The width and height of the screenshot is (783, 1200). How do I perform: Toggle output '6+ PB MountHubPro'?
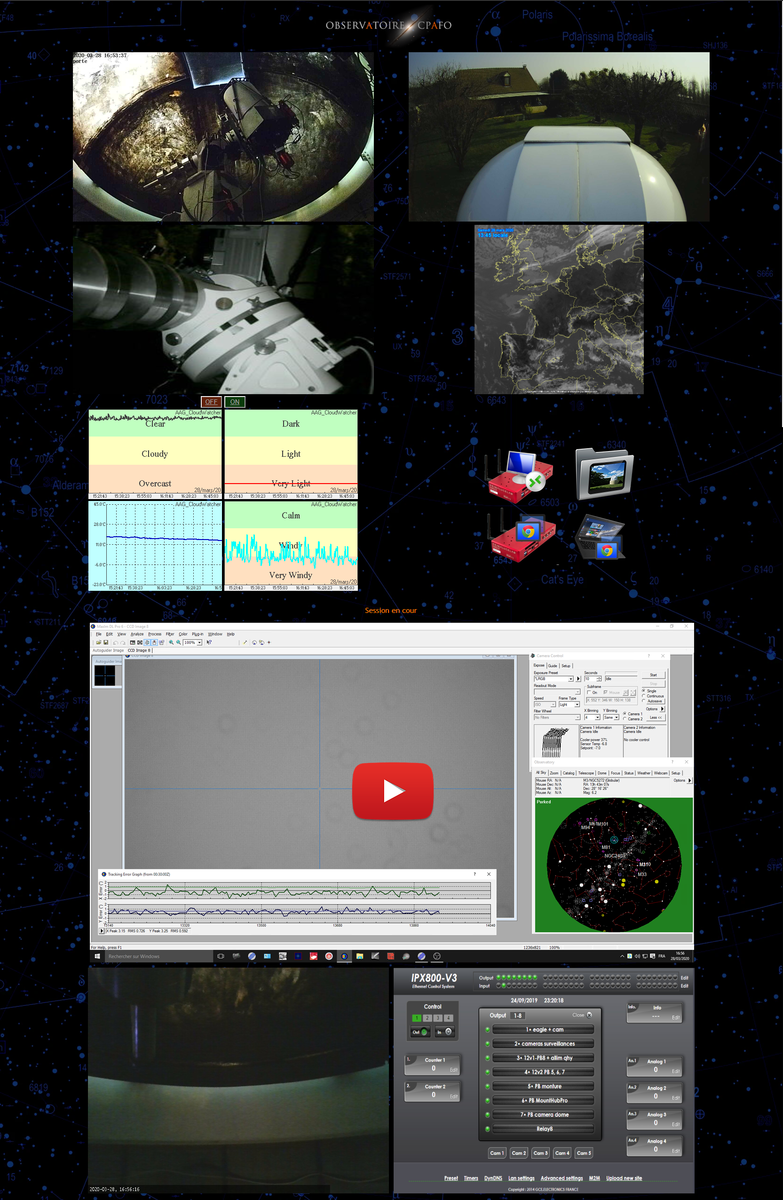click(x=543, y=1100)
